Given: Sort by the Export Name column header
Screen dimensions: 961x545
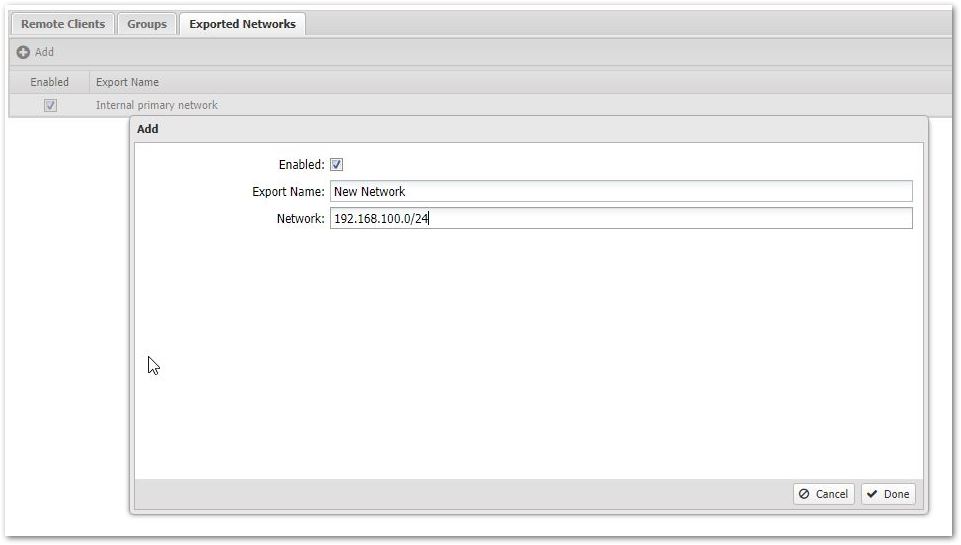Looking at the screenshot, I should click(127, 82).
